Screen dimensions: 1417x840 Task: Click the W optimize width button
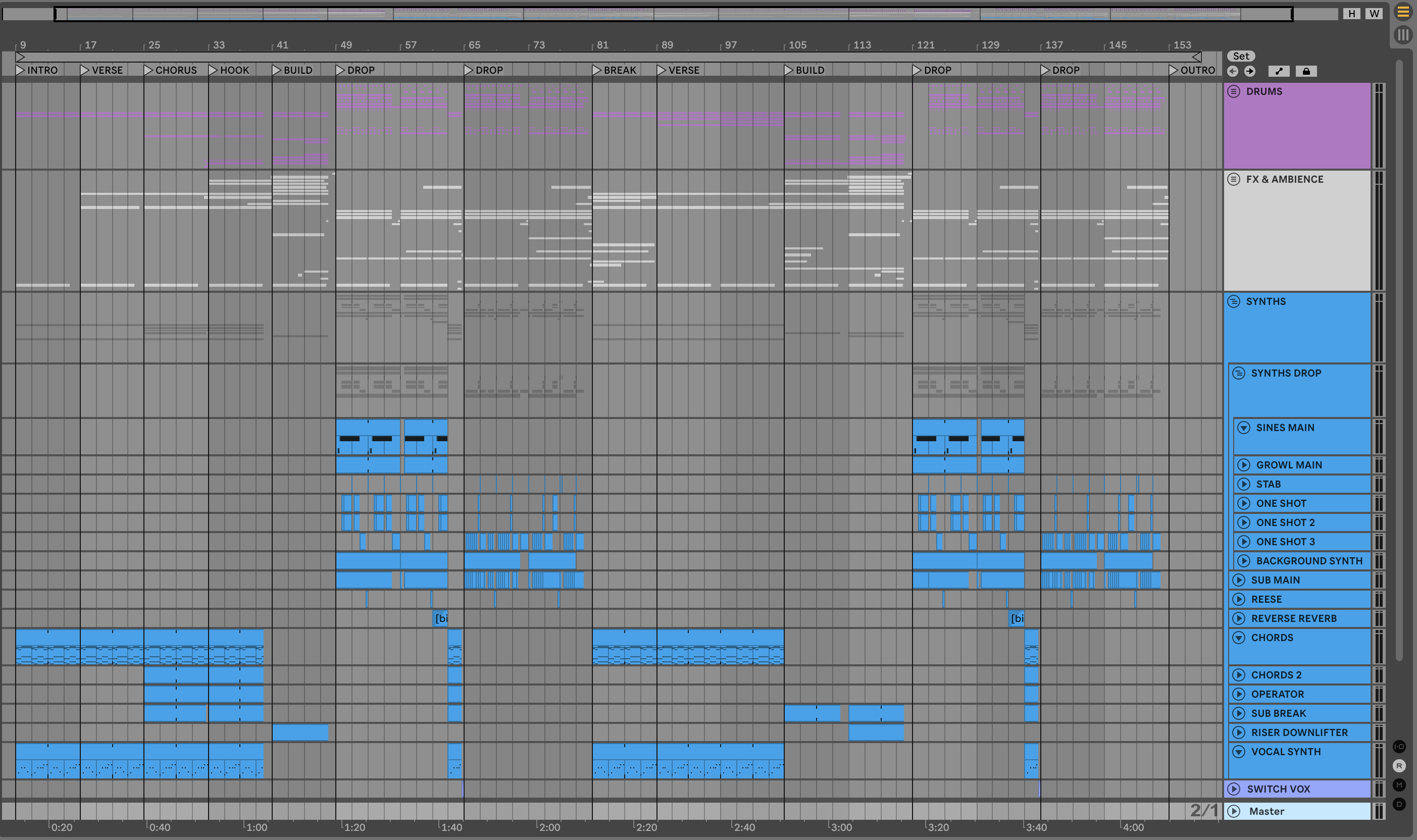1374,14
